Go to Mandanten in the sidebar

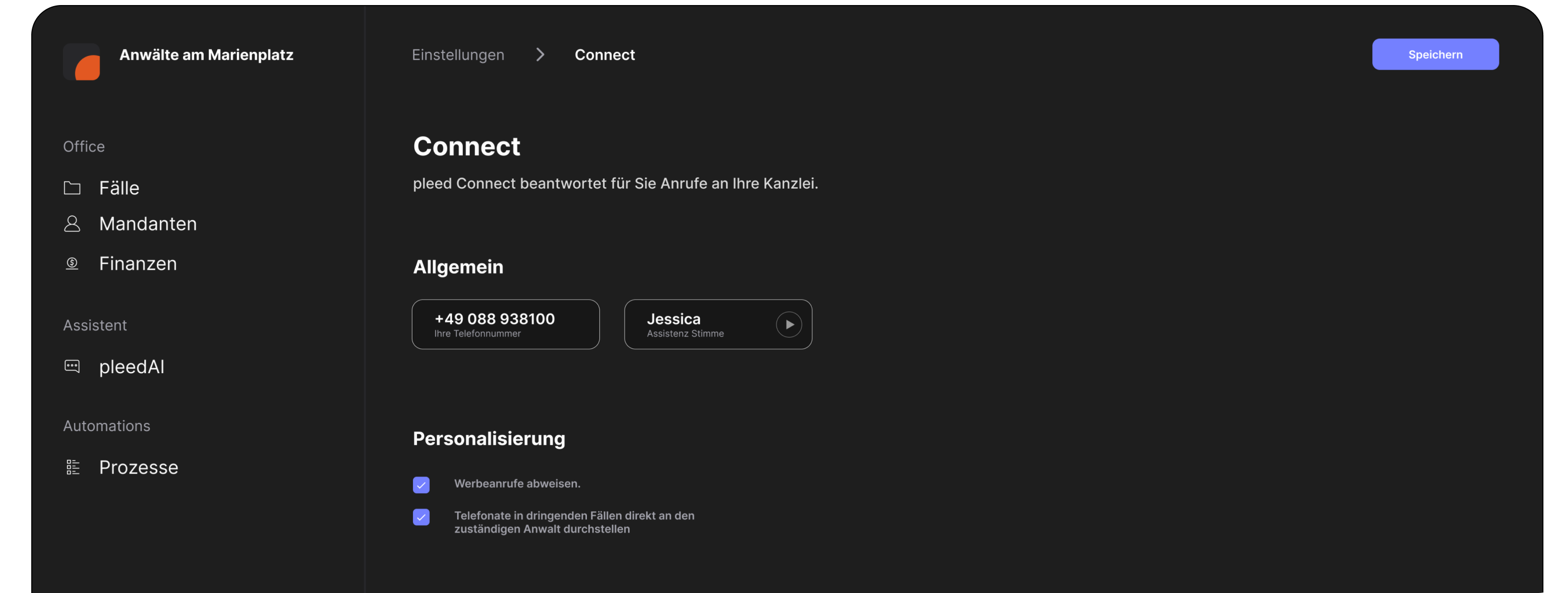148,224
